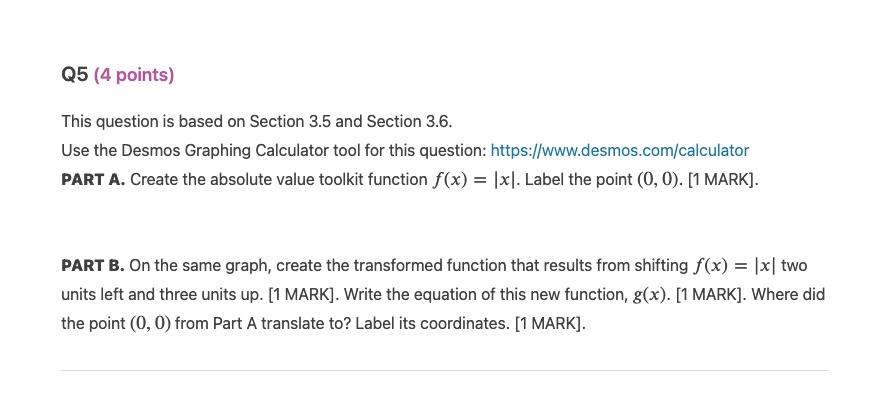Click the 'Section 3.6' text
The image size is (894, 401).
pyautogui.click(x=409, y=121)
